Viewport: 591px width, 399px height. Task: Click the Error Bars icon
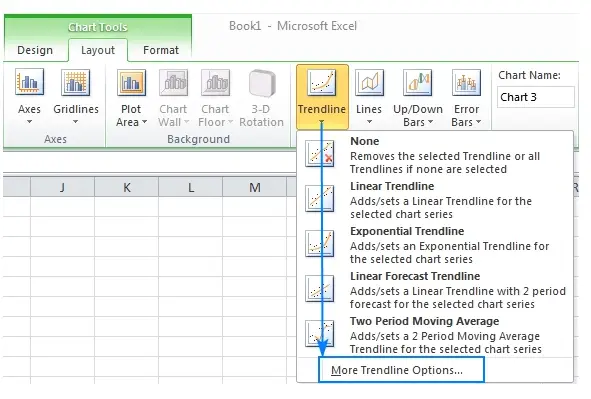coord(466,82)
